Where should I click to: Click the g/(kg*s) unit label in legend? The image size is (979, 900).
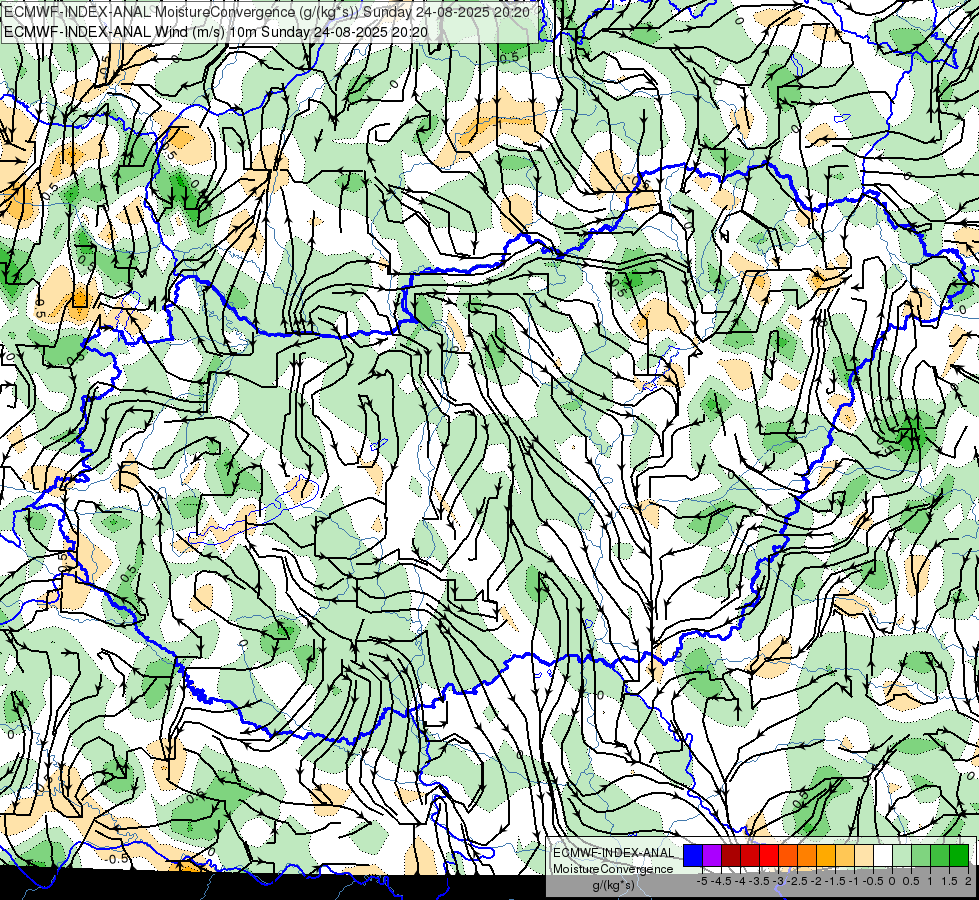[x=614, y=885]
